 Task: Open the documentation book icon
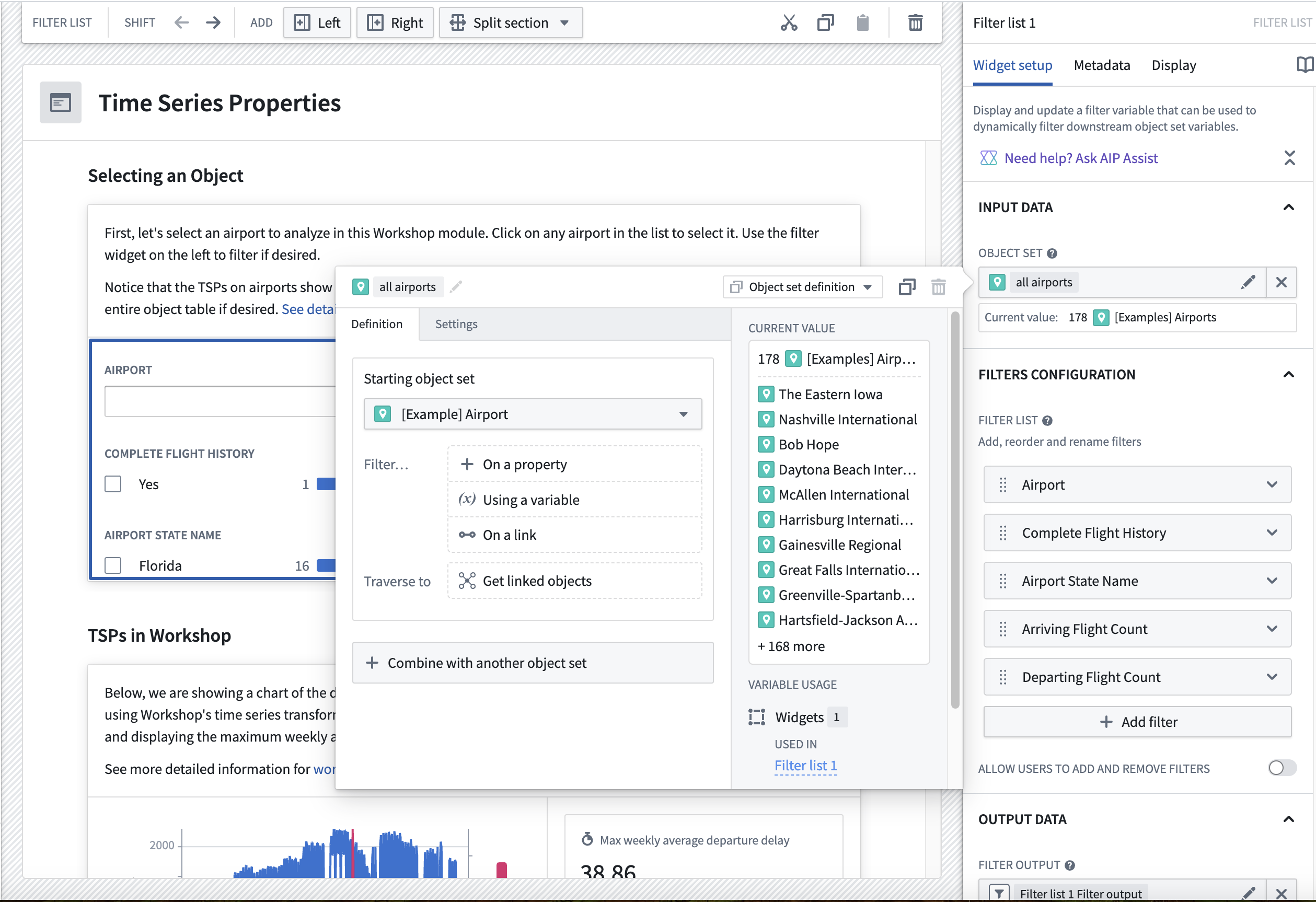(x=1305, y=65)
